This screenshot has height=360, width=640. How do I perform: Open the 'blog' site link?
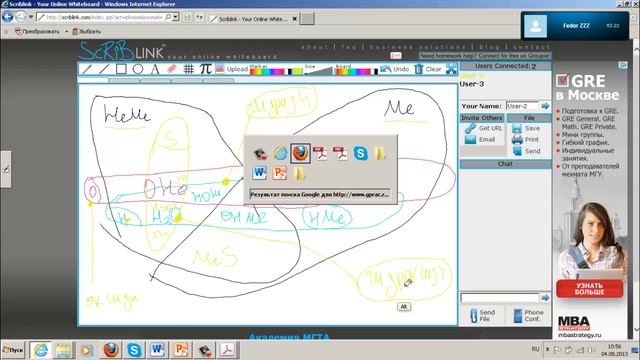[489, 47]
